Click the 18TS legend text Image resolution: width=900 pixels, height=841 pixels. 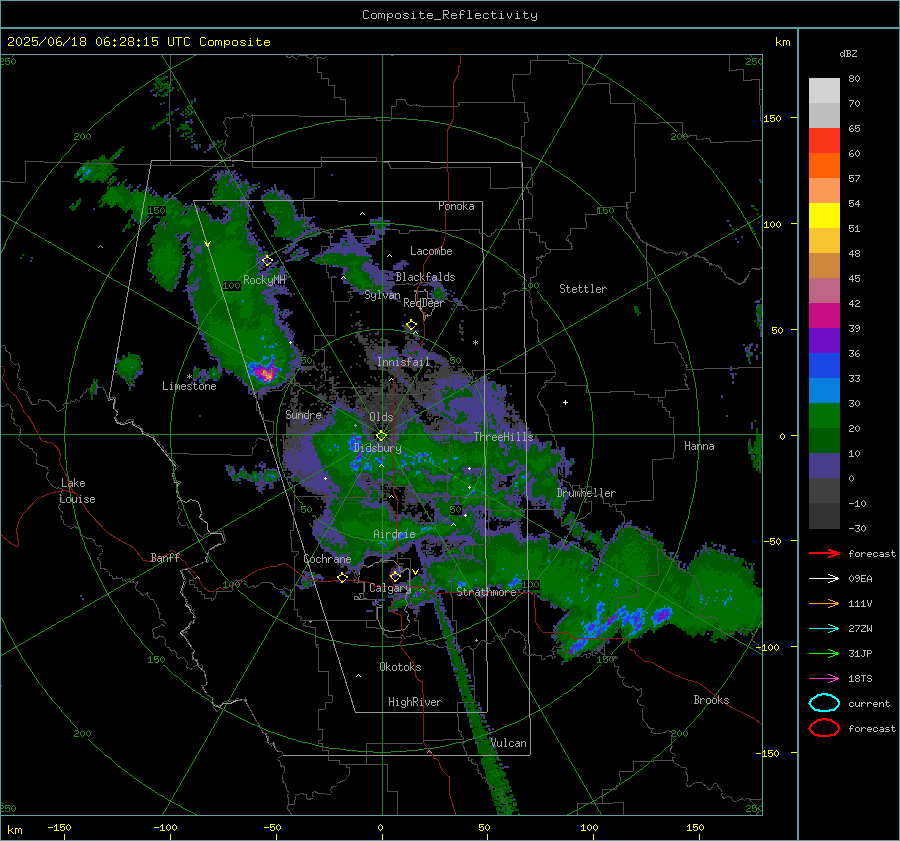[x=860, y=679]
